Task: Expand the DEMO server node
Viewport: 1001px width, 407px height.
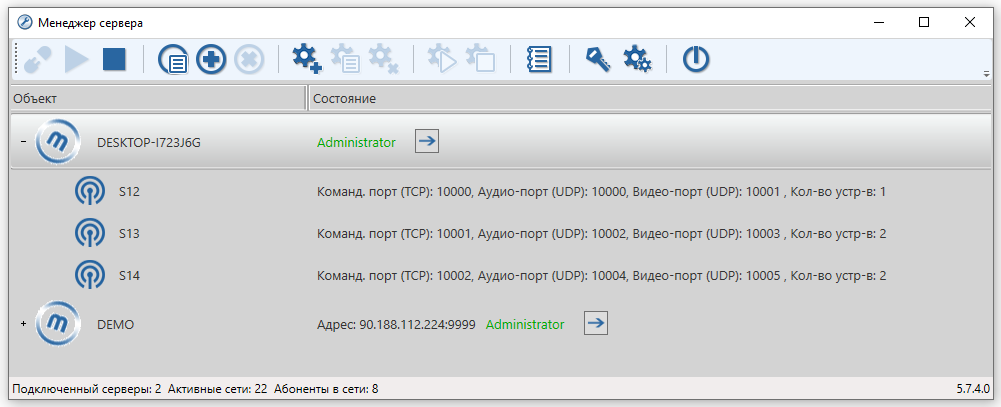Action: click(x=24, y=324)
